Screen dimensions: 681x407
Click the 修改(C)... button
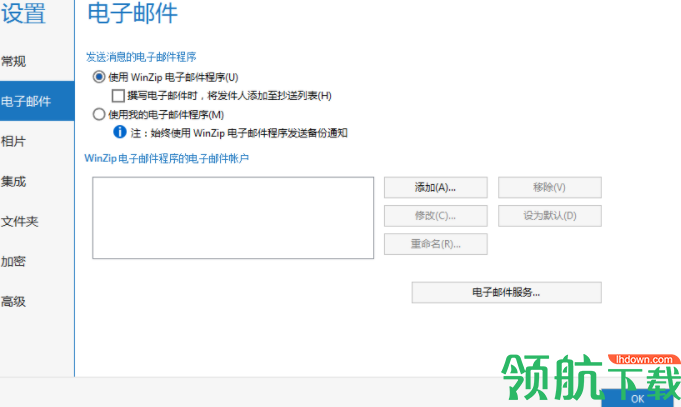(x=436, y=215)
